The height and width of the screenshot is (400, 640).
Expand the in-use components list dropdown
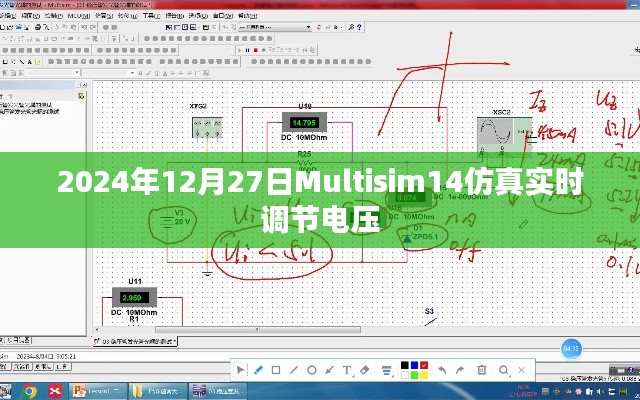tap(308, 27)
